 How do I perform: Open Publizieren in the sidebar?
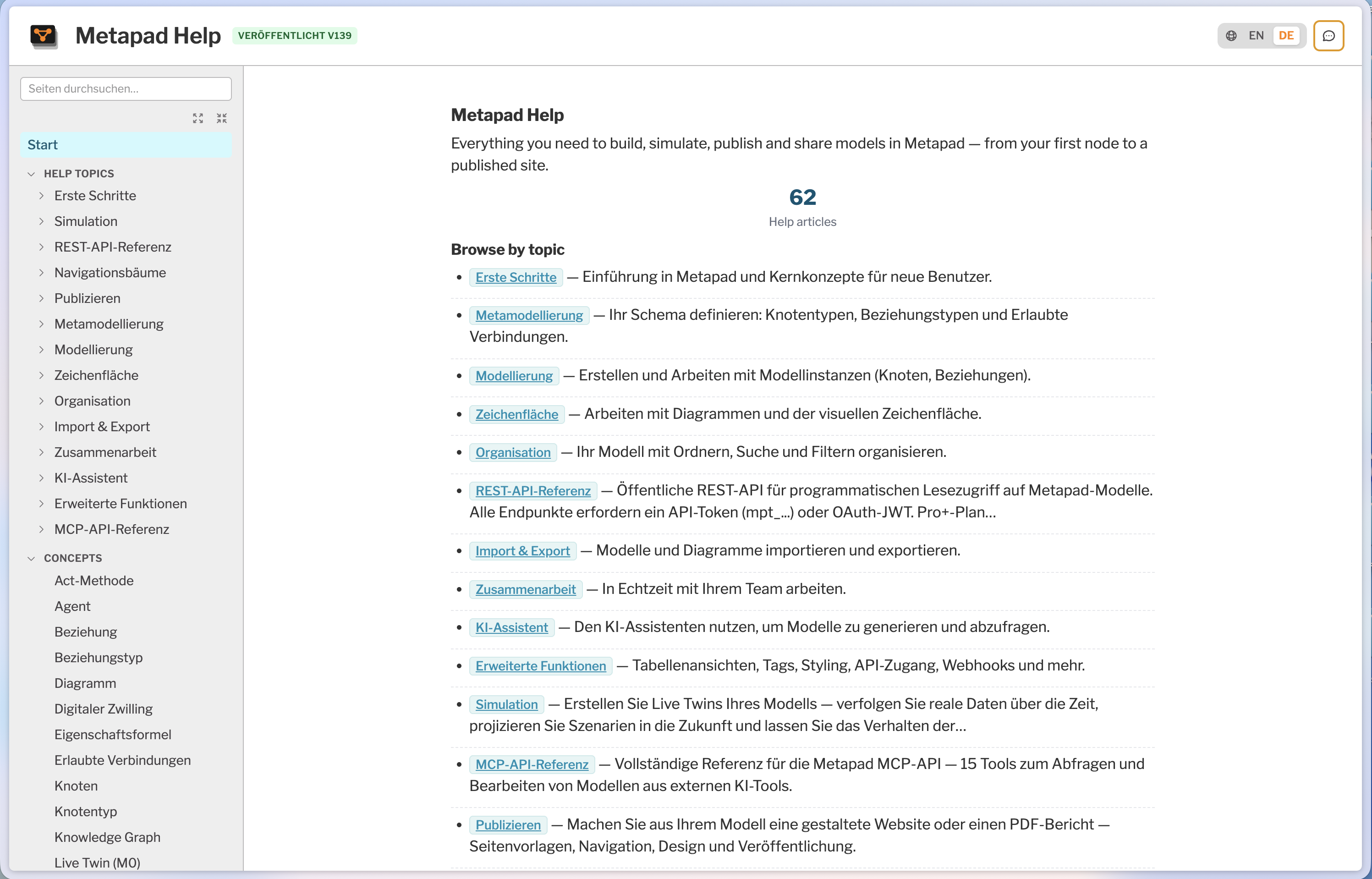[88, 298]
